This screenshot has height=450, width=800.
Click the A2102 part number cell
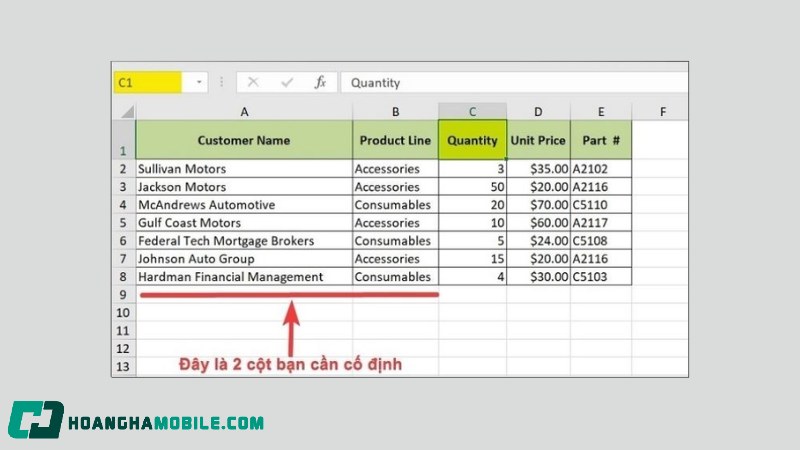[601, 169]
